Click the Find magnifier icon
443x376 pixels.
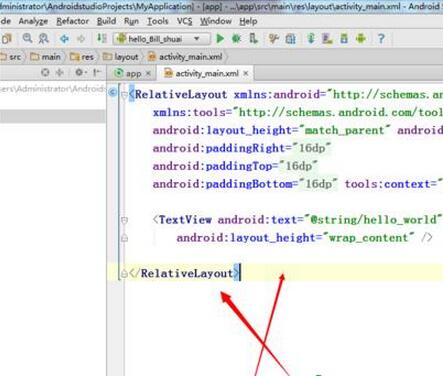coord(27,39)
